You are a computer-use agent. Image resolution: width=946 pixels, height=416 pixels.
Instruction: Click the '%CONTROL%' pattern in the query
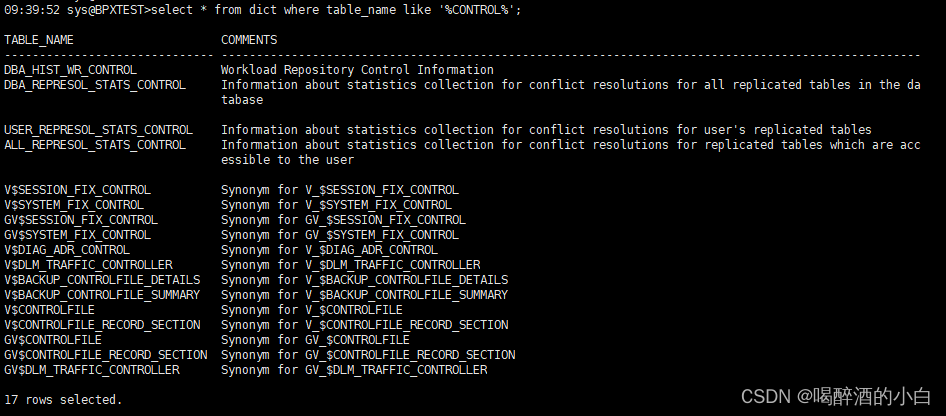coord(478,10)
